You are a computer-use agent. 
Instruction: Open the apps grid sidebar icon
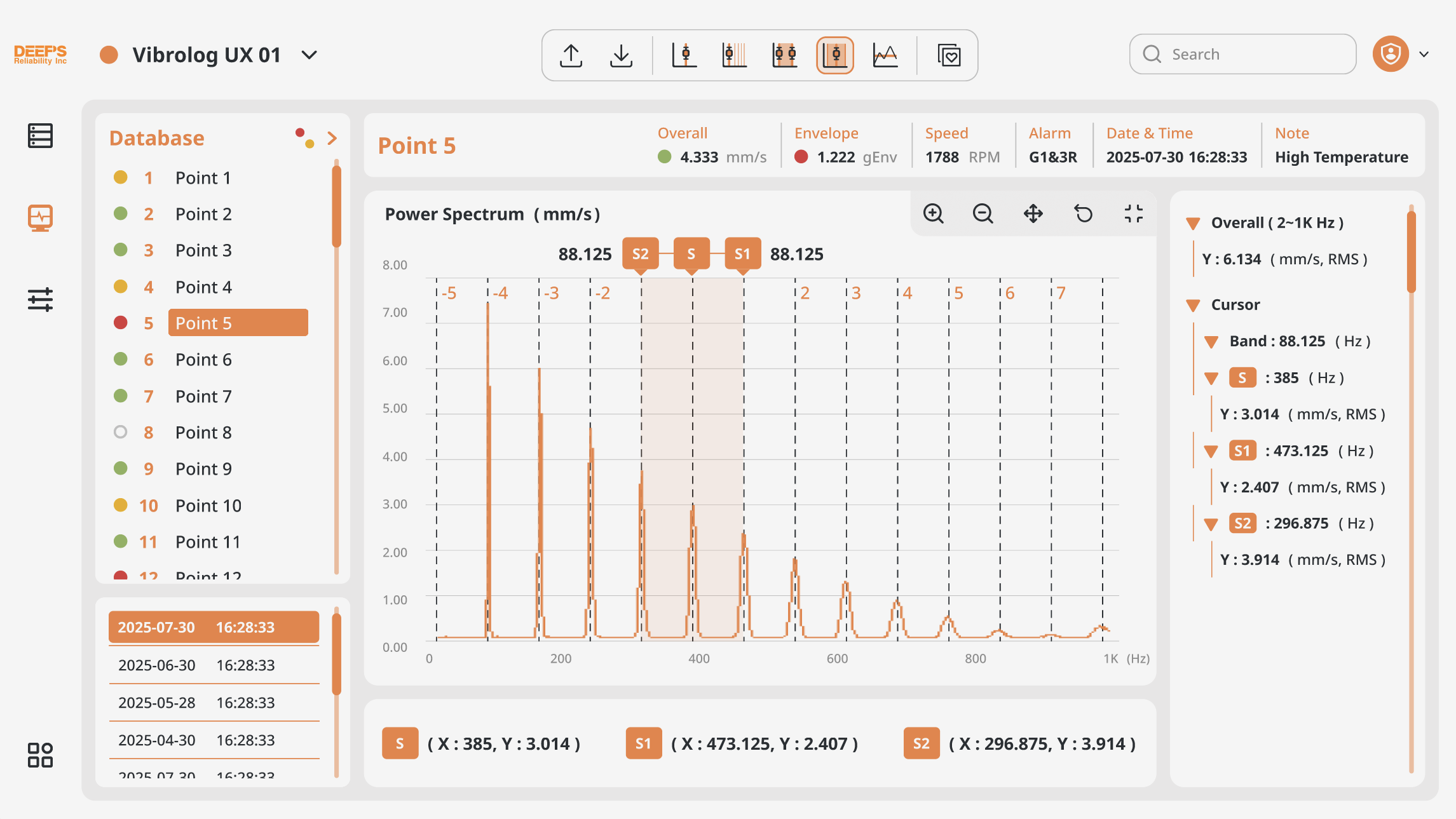click(x=40, y=755)
